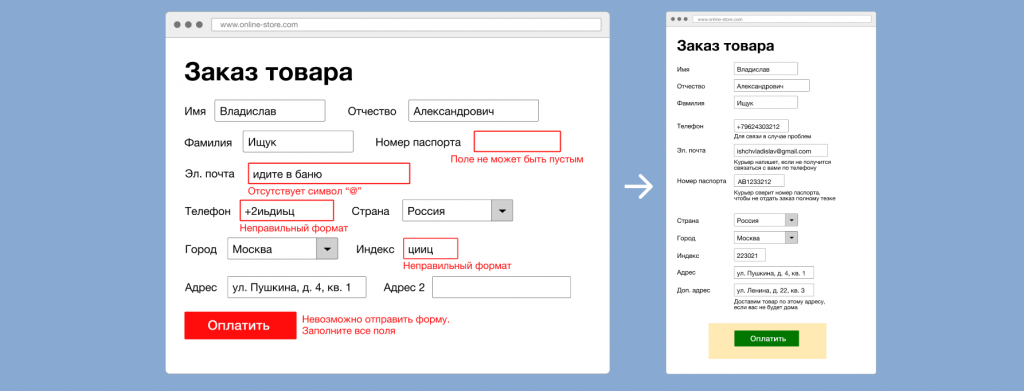The image size is (1024, 391).
Task: Click the Доп. адрес field "ул. Ленина, д. 22, кв. 3"
Action: [774, 290]
